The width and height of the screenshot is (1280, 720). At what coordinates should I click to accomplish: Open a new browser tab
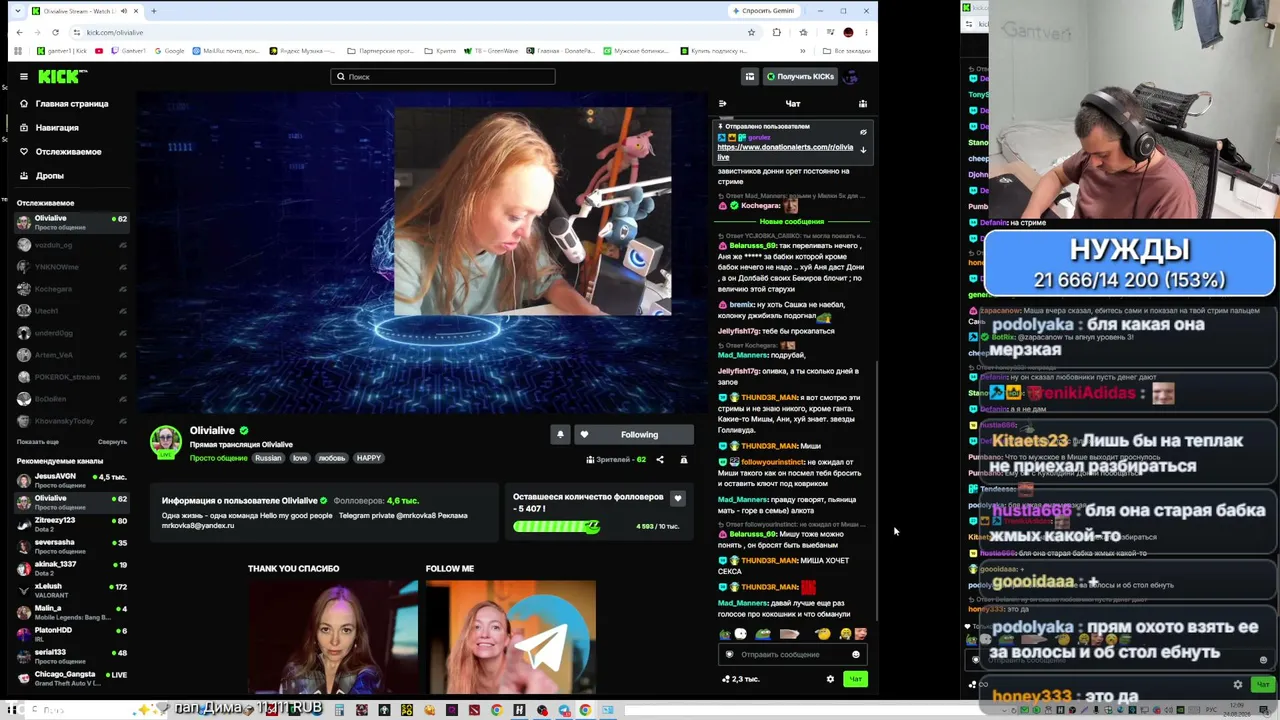[153, 11]
